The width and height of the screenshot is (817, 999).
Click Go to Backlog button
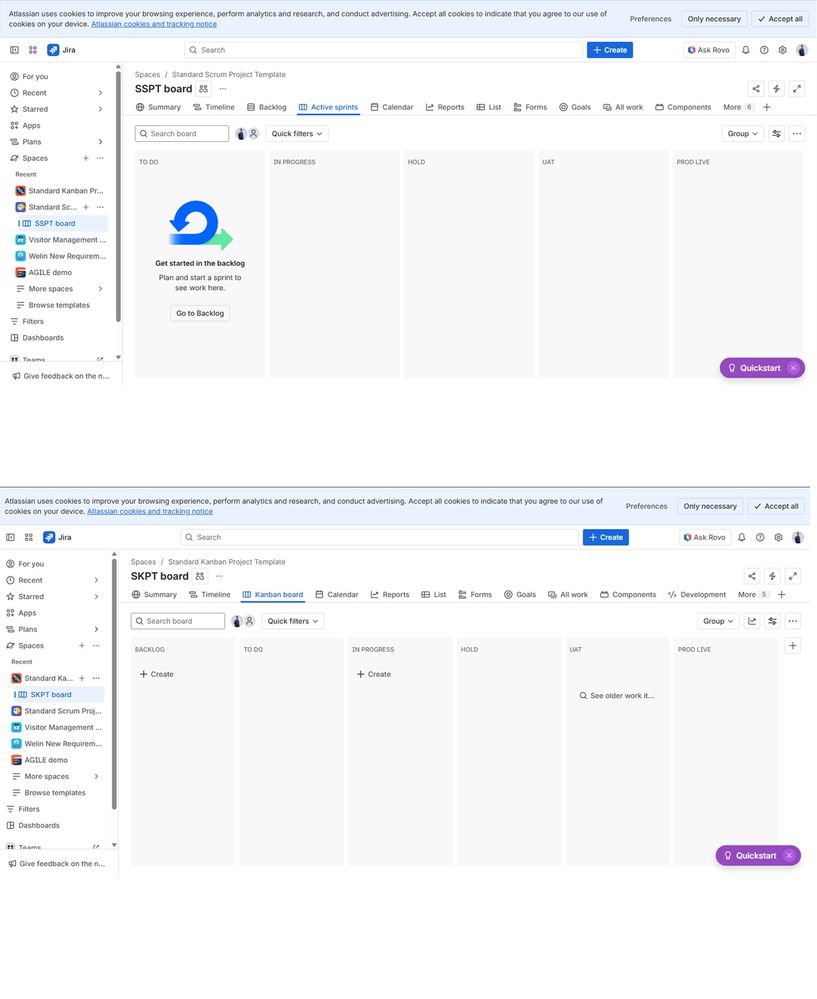click(x=200, y=313)
